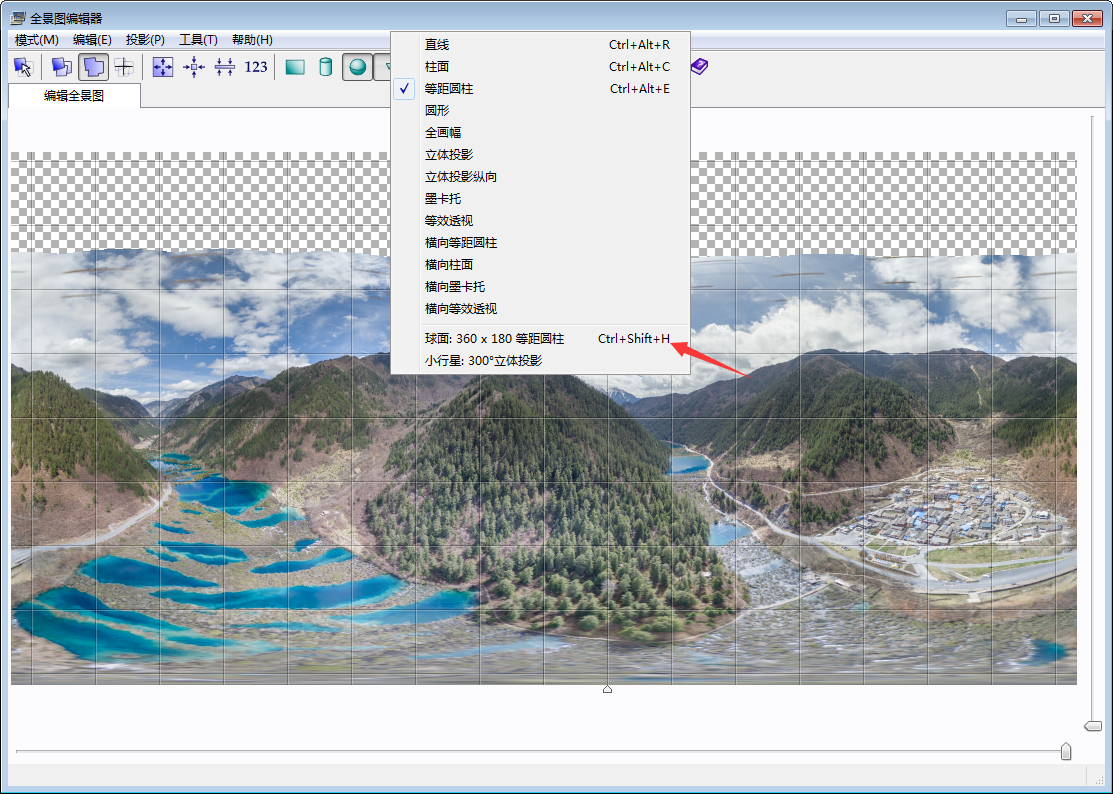The height and width of the screenshot is (794, 1113).
Task: Select 横向墨卡托 projection from the menu
Action: point(540,287)
